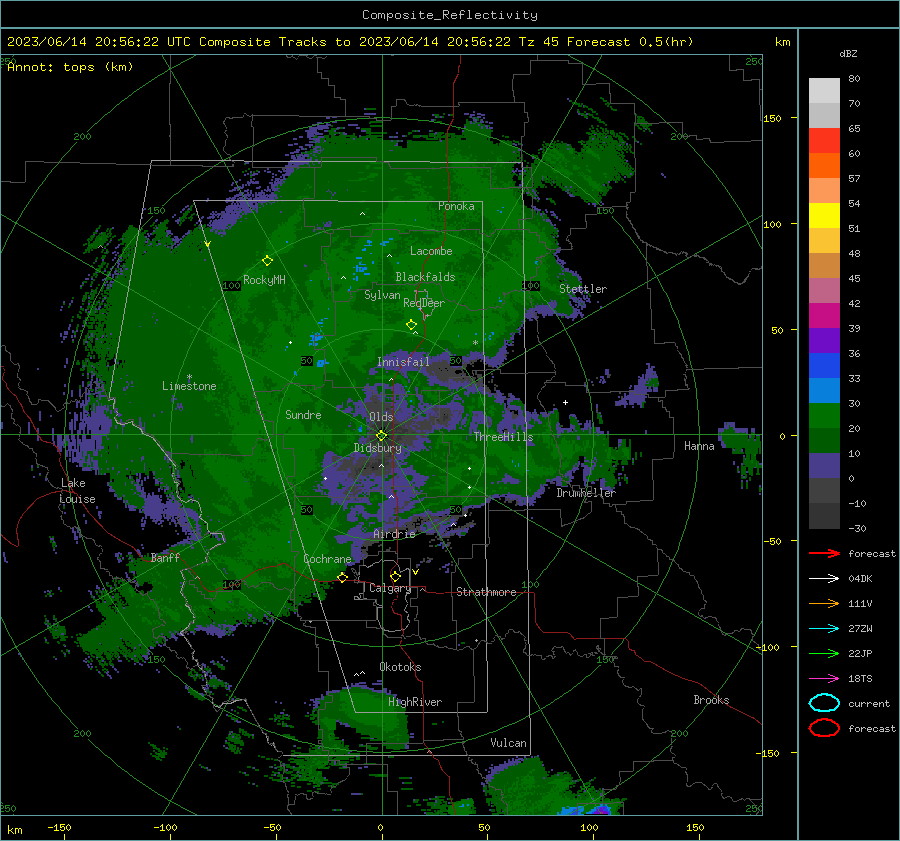
Task: Click the Olds city label
Action: [x=381, y=417]
